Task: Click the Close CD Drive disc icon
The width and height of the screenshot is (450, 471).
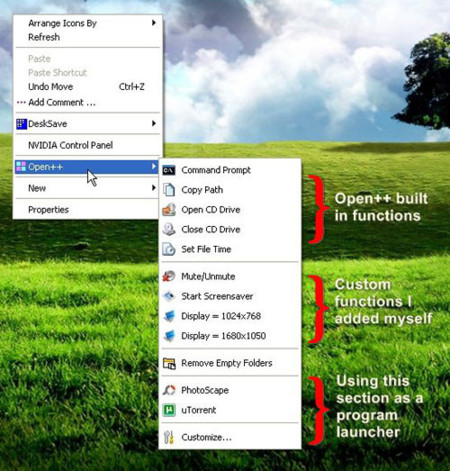Action: 169,229
